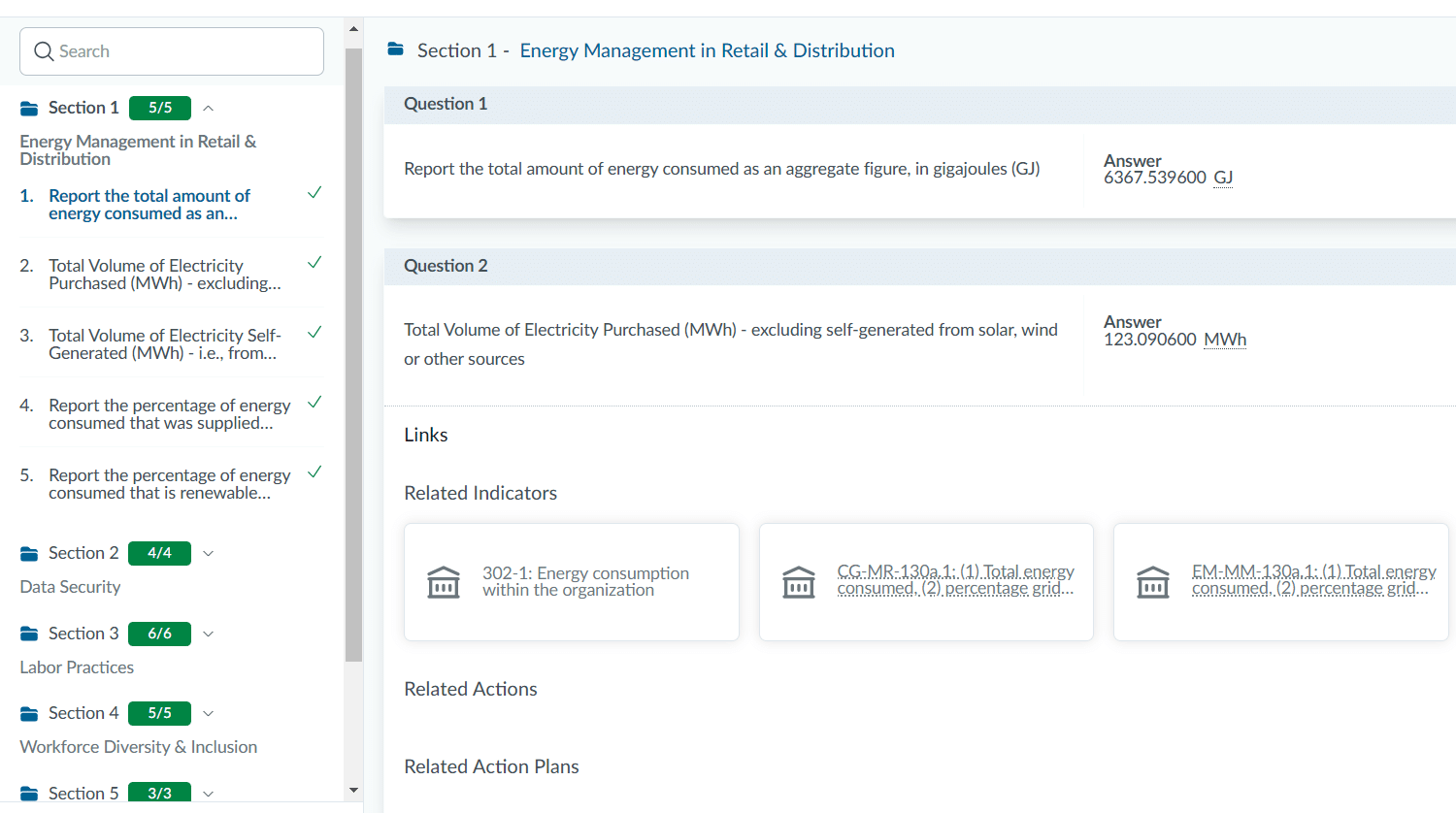1456x813 pixels.
Task: Click the checkmark beside Electricity Self-Generated question
Action: pos(314,333)
